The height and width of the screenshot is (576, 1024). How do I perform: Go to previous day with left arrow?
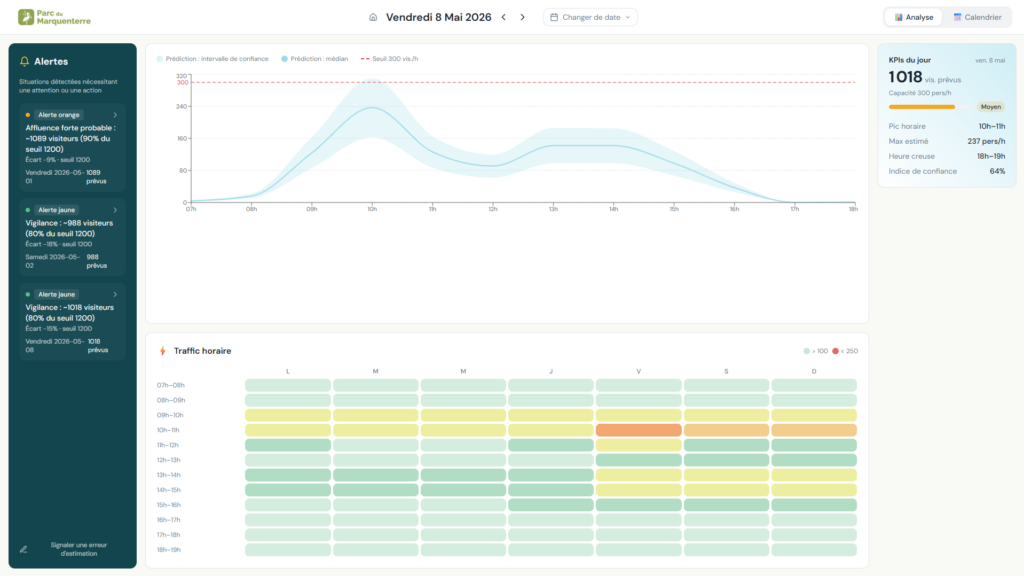coord(504,17)
